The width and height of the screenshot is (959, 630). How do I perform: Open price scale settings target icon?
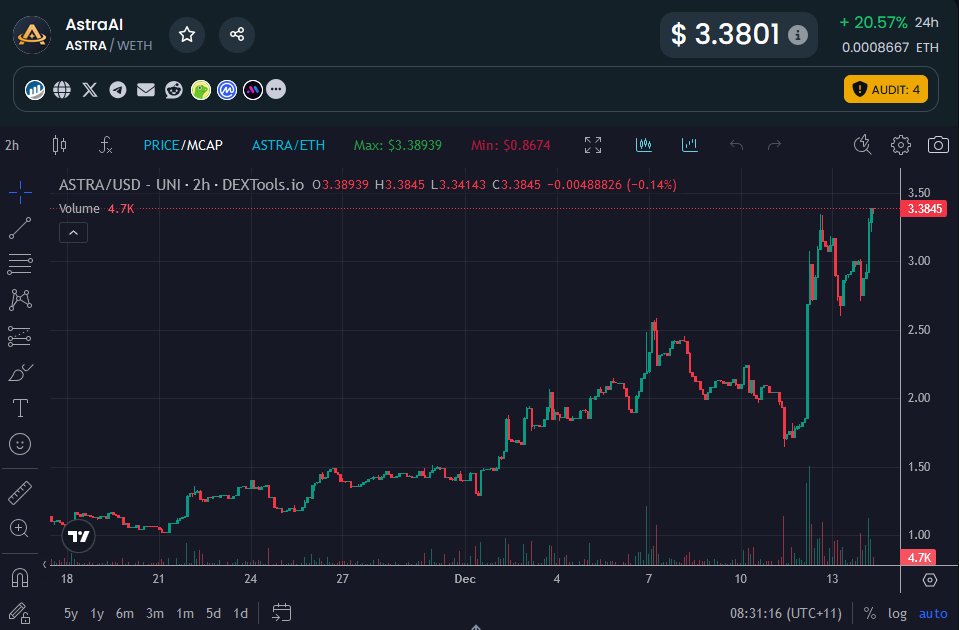pos(930,580)
